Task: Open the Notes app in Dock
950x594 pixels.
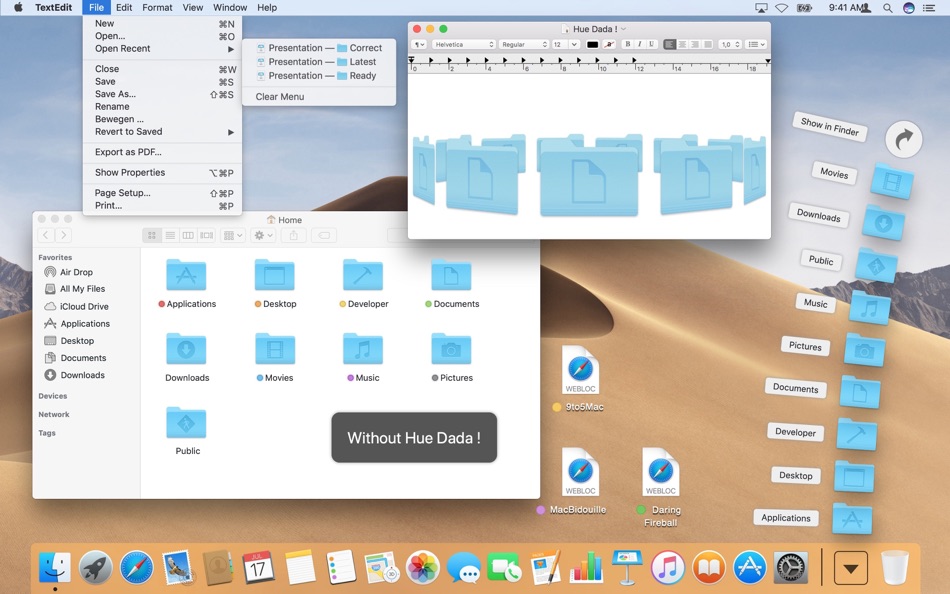Action: point(299,567)
